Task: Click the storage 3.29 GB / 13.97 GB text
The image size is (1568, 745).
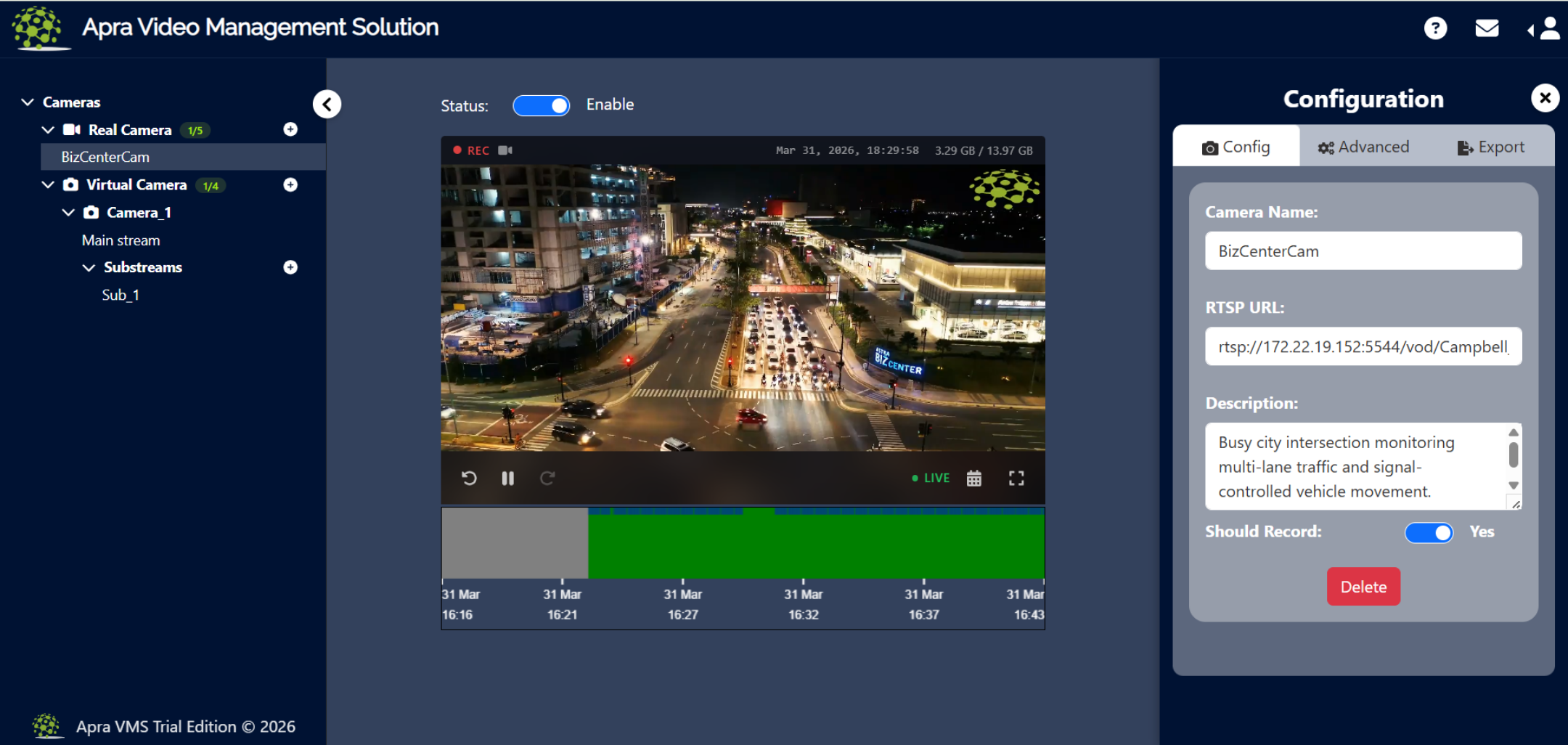Action: 984,150
